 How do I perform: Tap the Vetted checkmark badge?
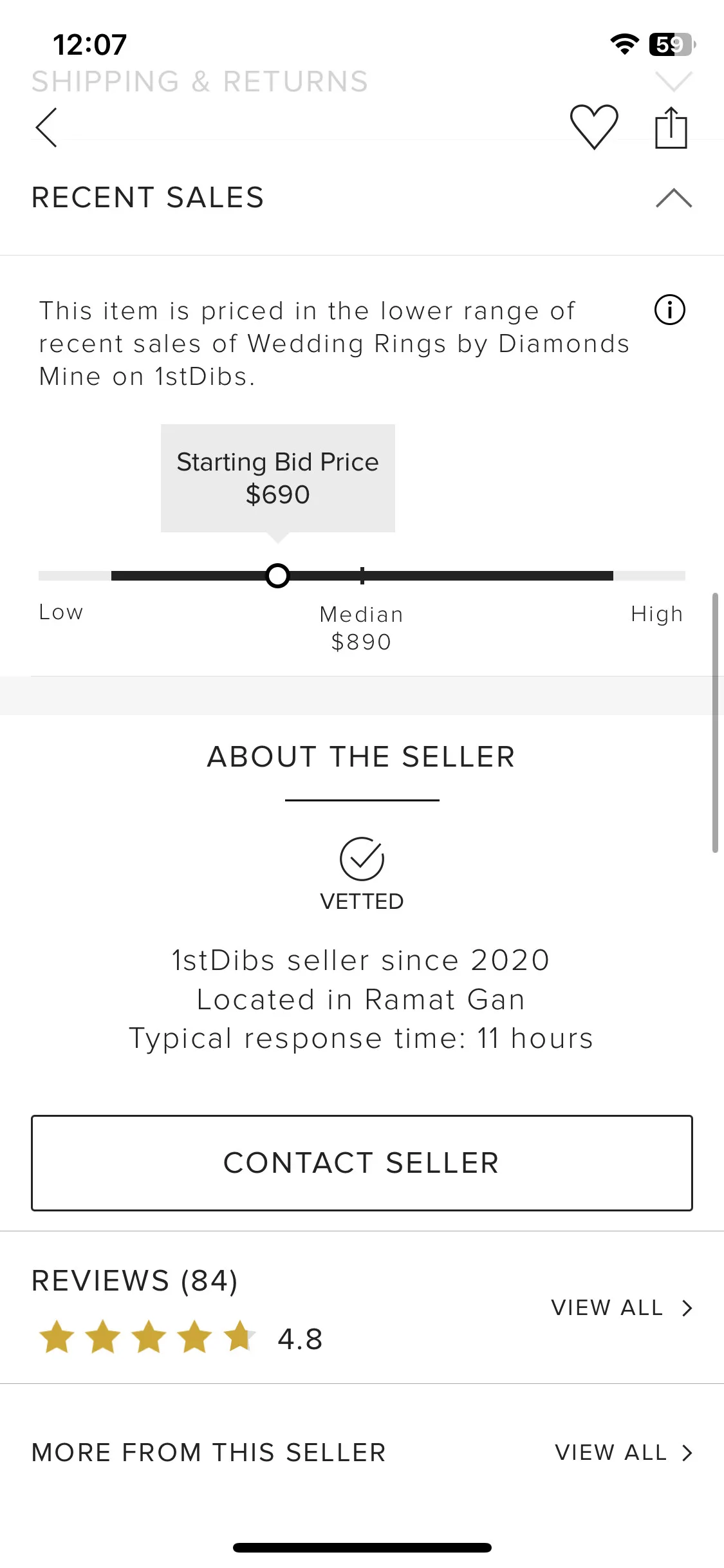point(362,859)
